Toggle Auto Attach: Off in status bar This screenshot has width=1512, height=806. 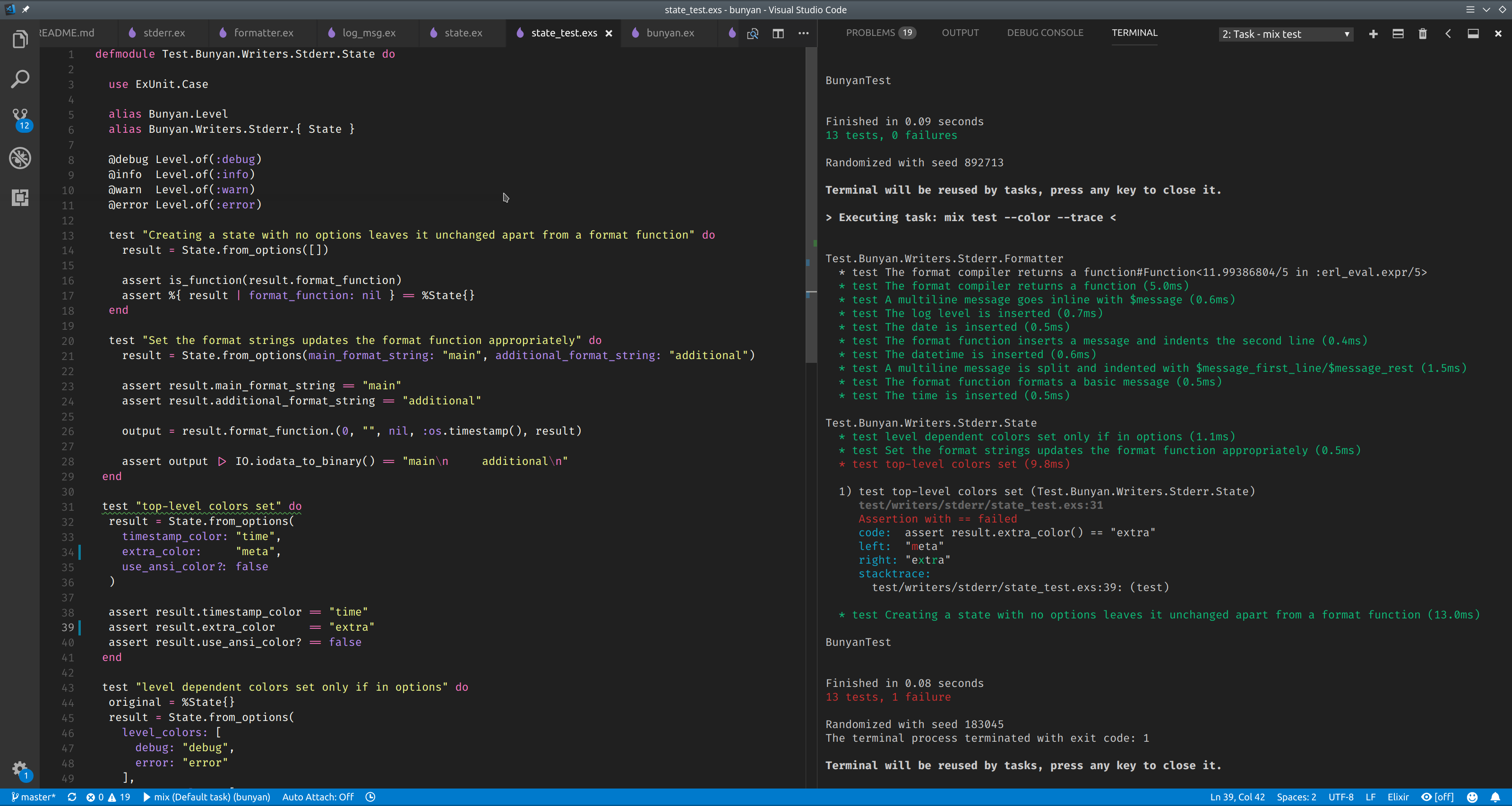(x=318, y=797)
